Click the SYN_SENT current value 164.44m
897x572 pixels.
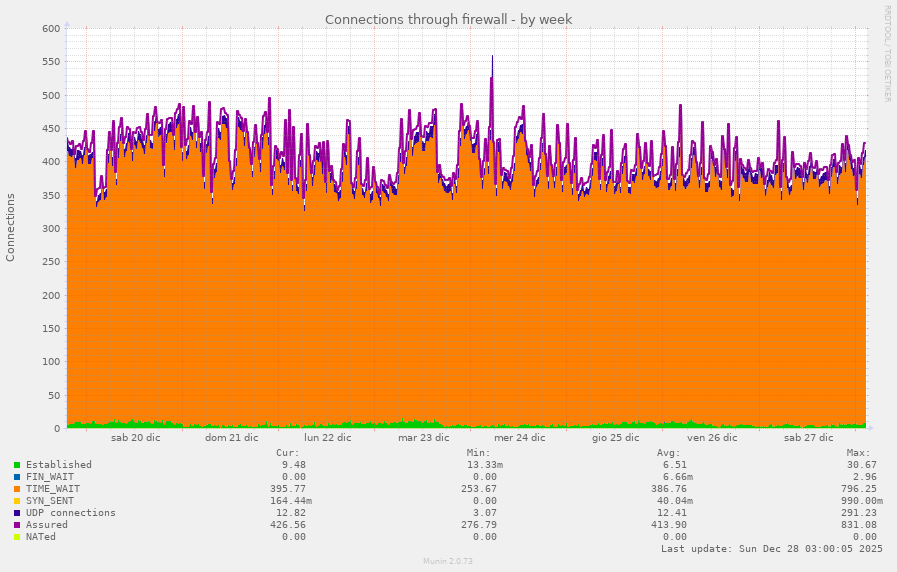291,500
